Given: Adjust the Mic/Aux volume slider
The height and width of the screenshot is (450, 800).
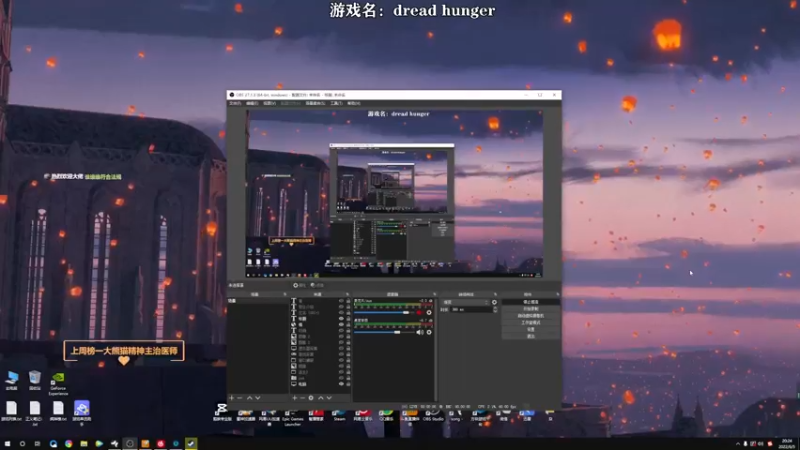Looking at the screenshot, I should click(x=384, y=312).
